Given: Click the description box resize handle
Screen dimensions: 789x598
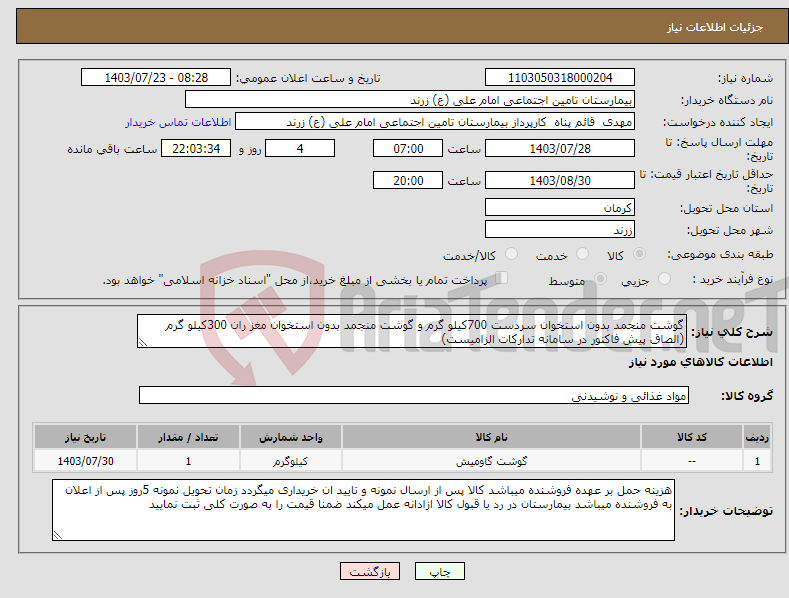Looking at the screenshot, I should [x=143, y=343].
